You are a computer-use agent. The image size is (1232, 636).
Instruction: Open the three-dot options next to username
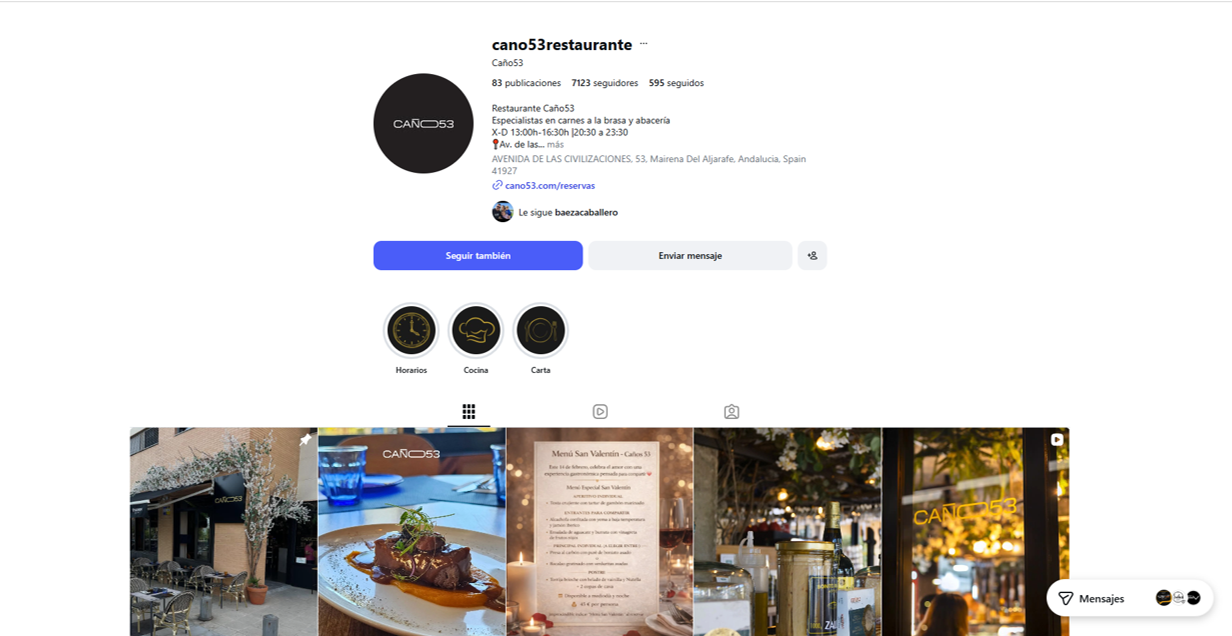[643, 44]
